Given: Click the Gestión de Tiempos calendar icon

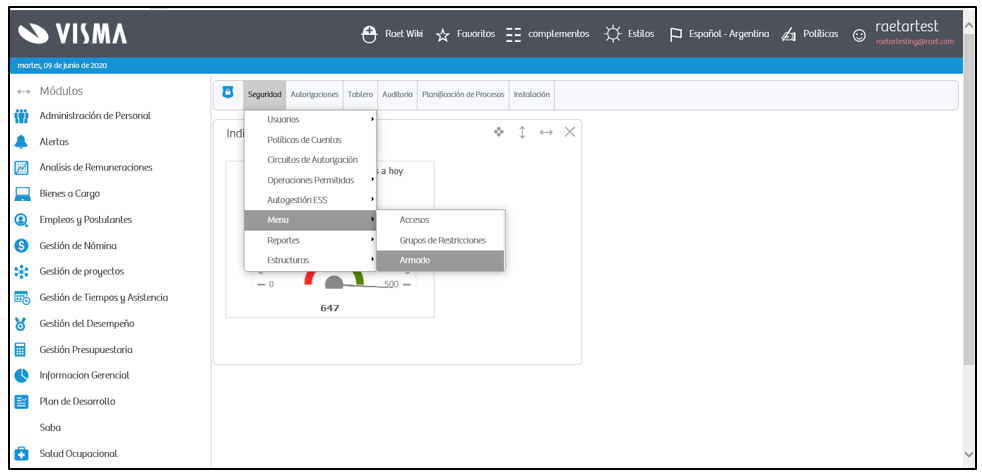Looking at the screenshot, I should [x=23, y=298].
